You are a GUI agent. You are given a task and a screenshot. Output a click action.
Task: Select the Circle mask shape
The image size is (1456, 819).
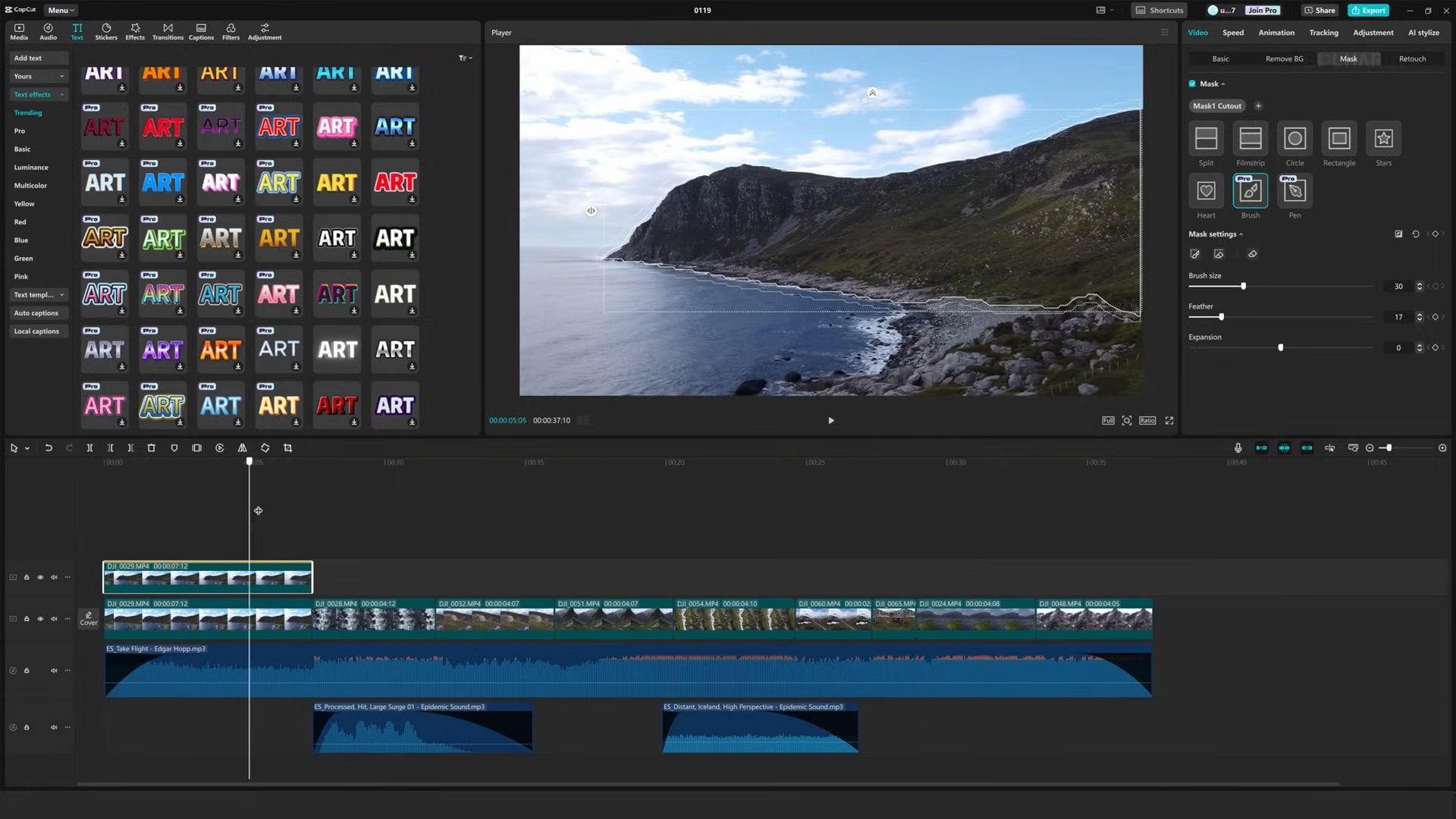click(x=1294, y=139)
